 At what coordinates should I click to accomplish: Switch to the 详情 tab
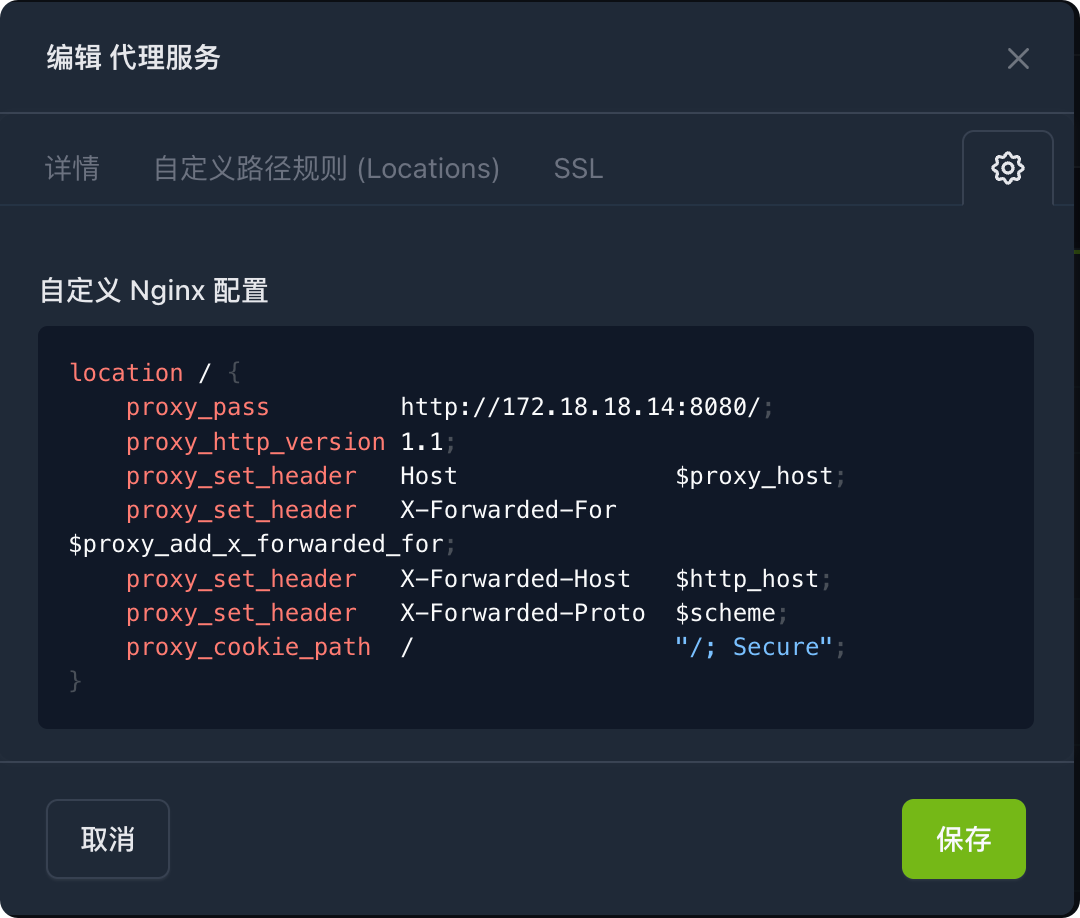[72, 168]
